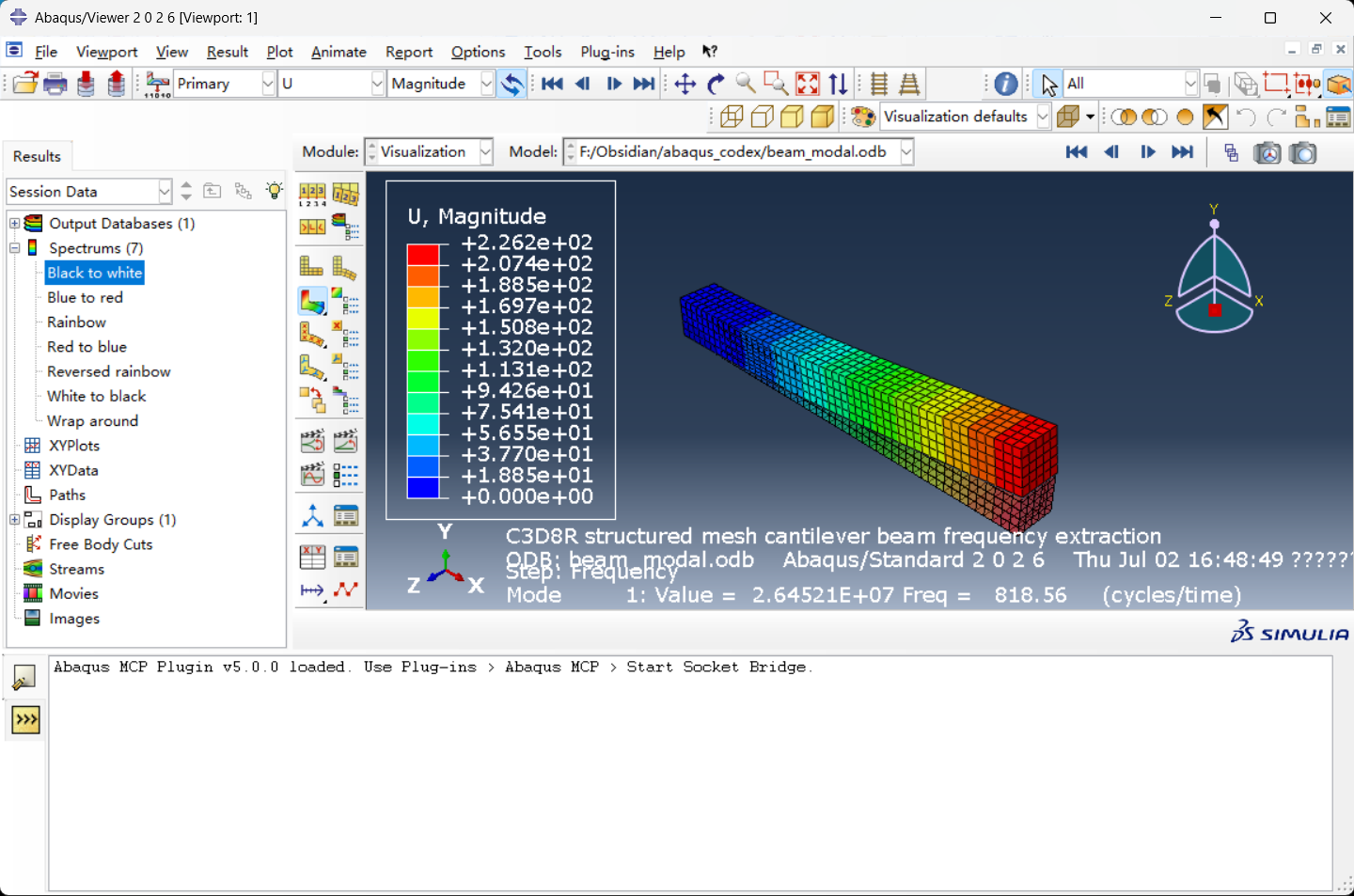Toggle the selection arrow tool beside All
Viewport: 1354px width, 896px height.
pyautogui.click(x=1048, y=84)
